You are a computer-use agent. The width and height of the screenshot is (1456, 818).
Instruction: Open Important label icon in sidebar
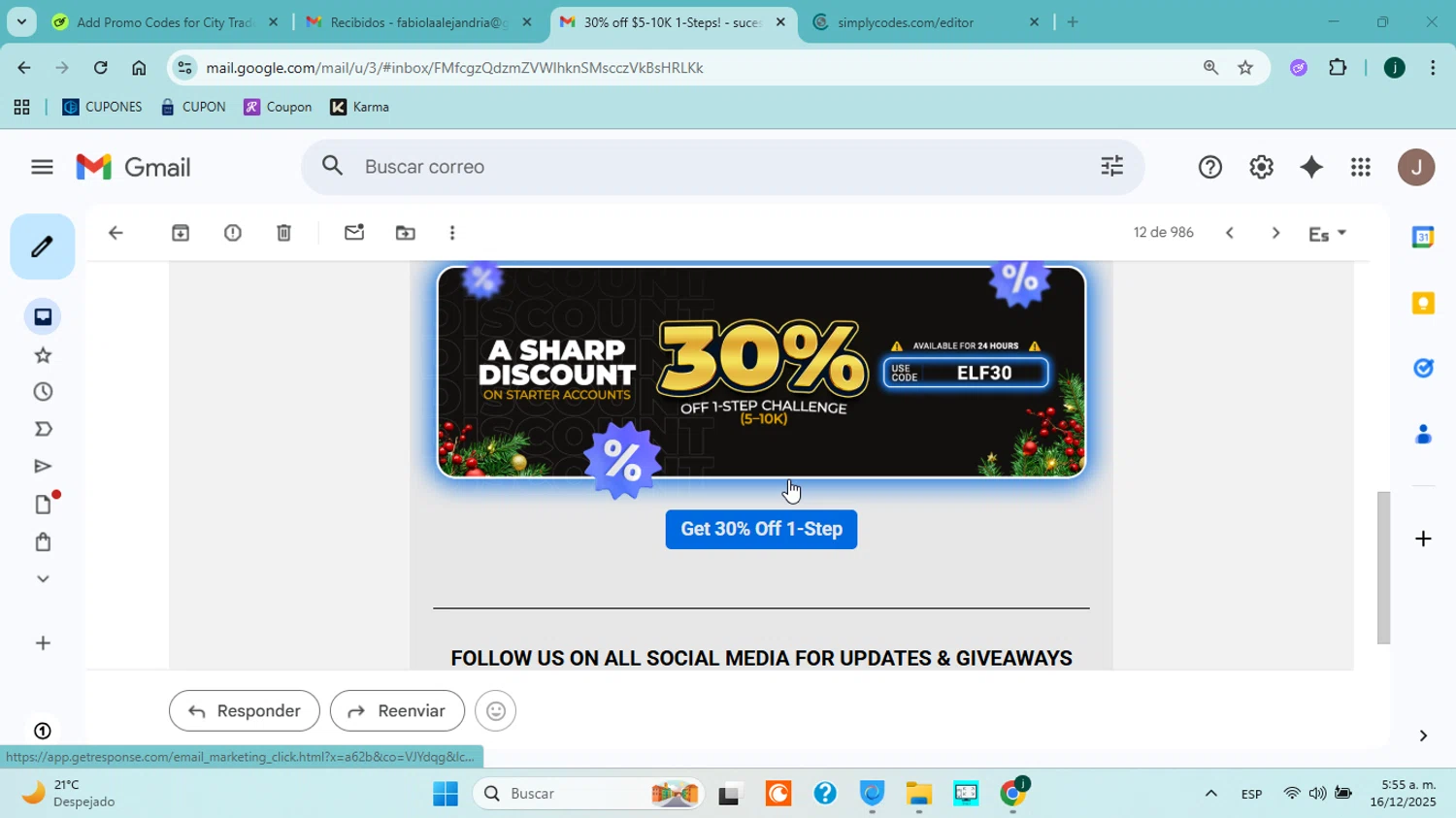[x=43, y=429]
